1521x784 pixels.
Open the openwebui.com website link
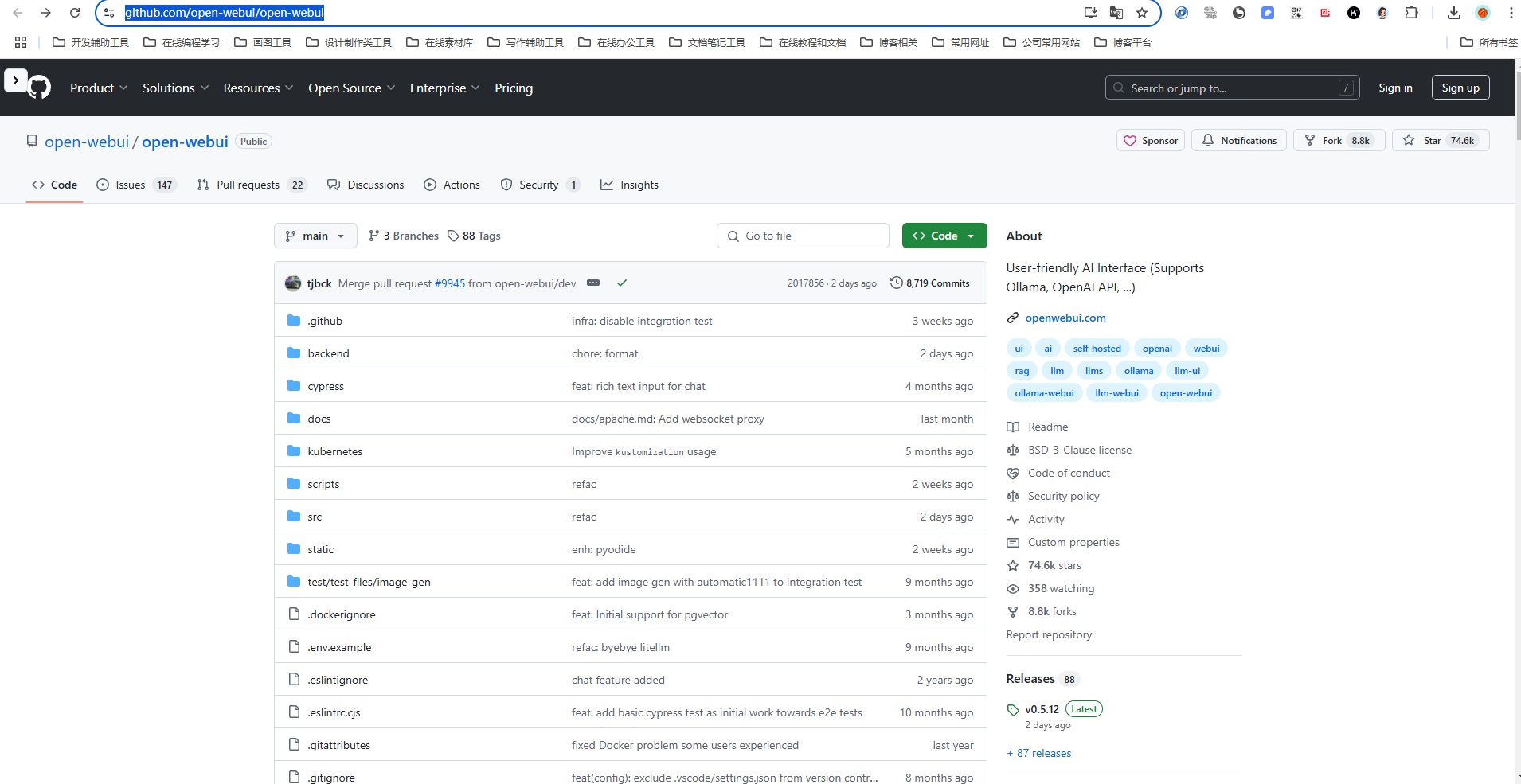click(x=1065, y=318)
